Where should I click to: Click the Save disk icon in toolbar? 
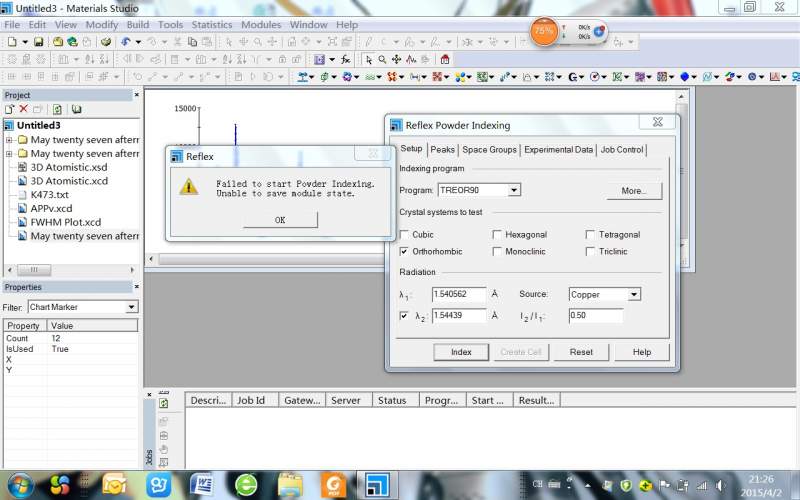tap(38, 42)
